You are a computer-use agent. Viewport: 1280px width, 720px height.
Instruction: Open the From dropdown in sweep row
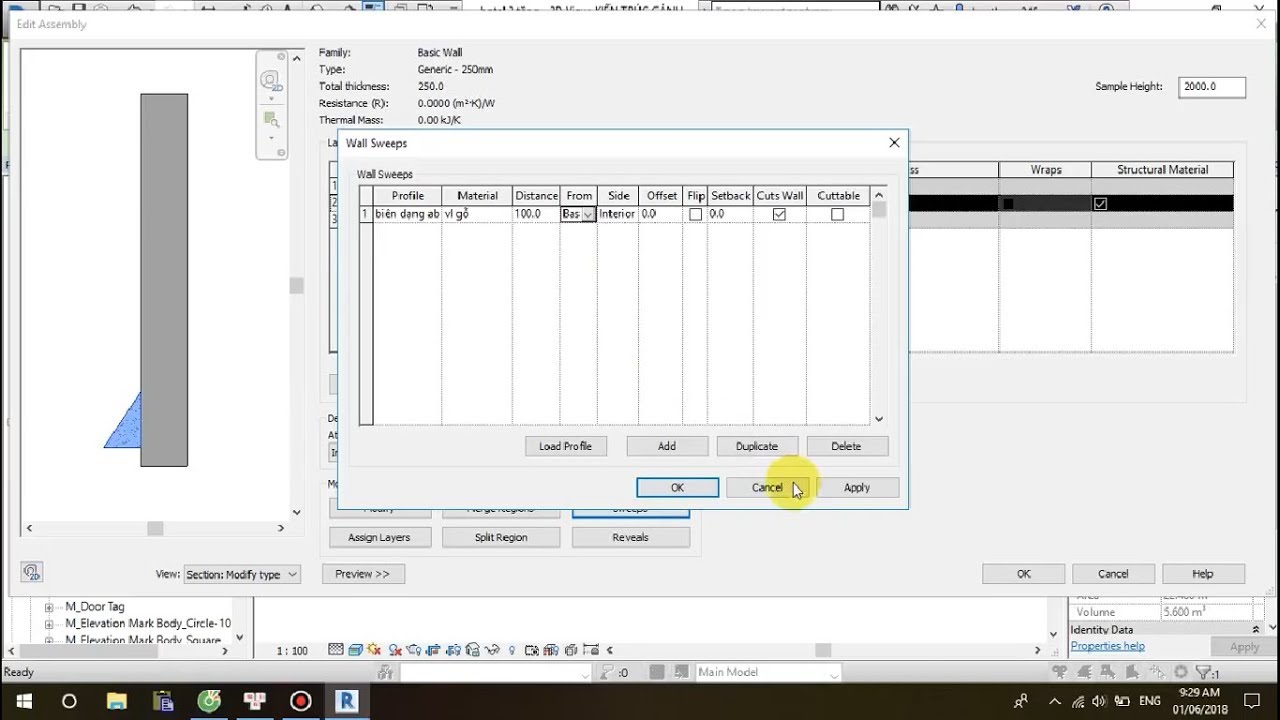[588, 214]
